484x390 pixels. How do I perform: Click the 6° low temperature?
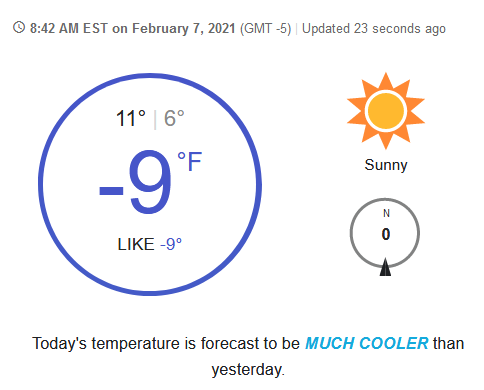[x=174, y=118]
